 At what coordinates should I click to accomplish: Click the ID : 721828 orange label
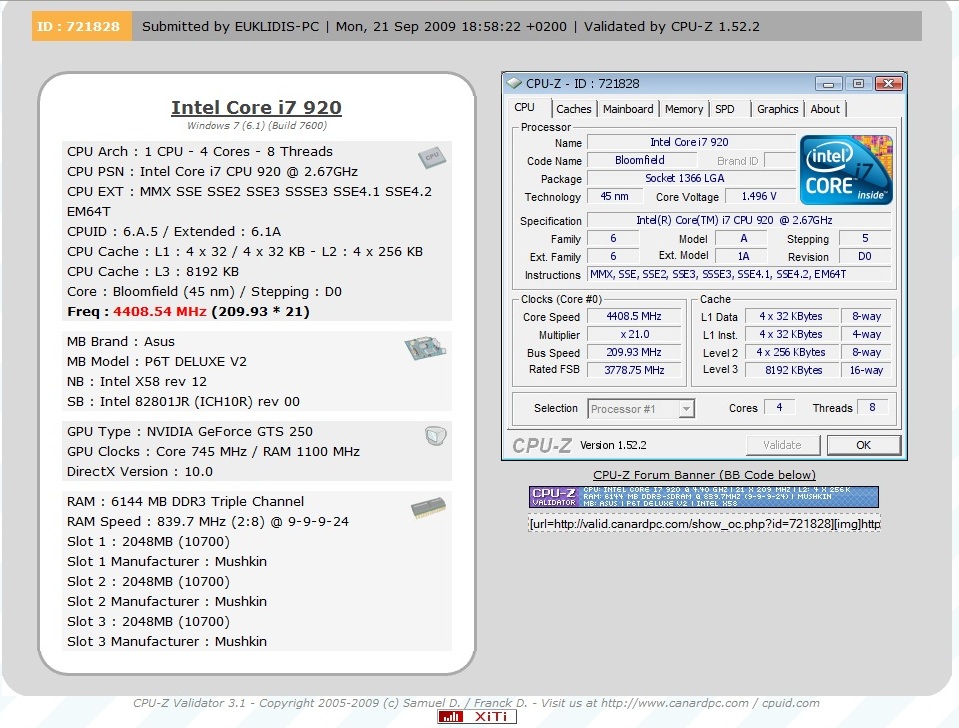tap(81, 26)
